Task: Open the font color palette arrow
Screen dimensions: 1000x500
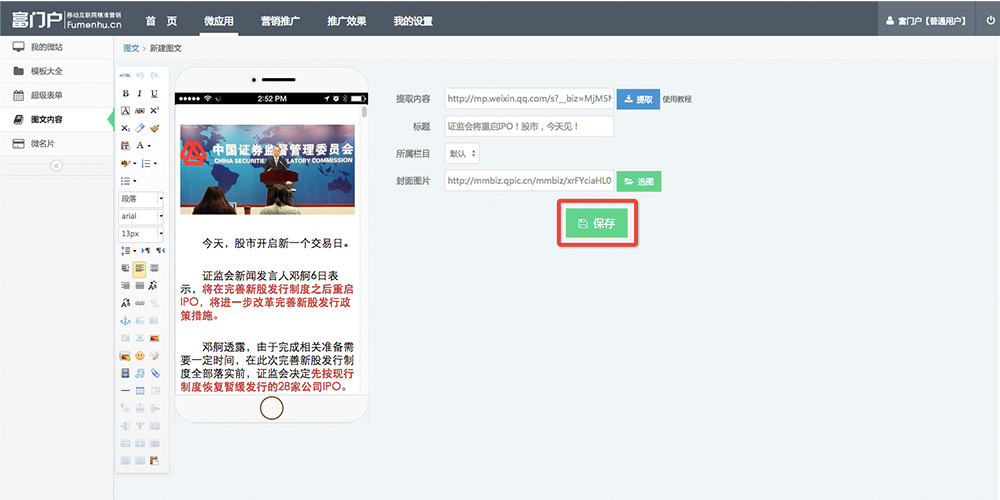Action: pyautogui.click(x=149, y=146)
